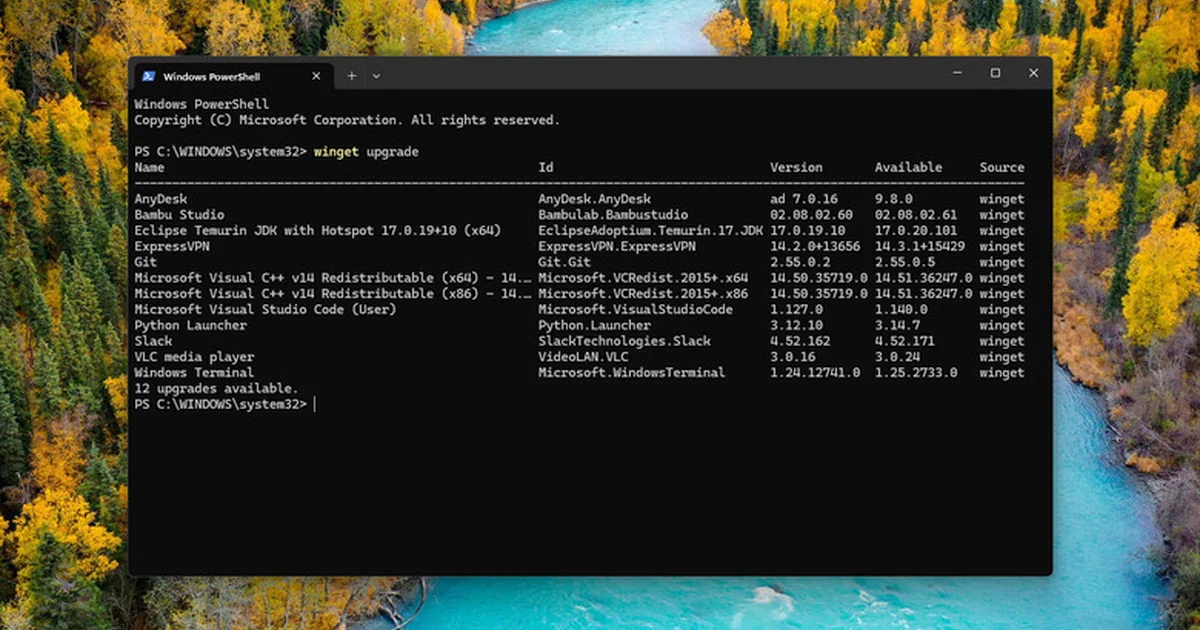Click the 'winget upgrade' command text
The height and width of the screenshot is (630, 1200).
click(x=366, y=152)
